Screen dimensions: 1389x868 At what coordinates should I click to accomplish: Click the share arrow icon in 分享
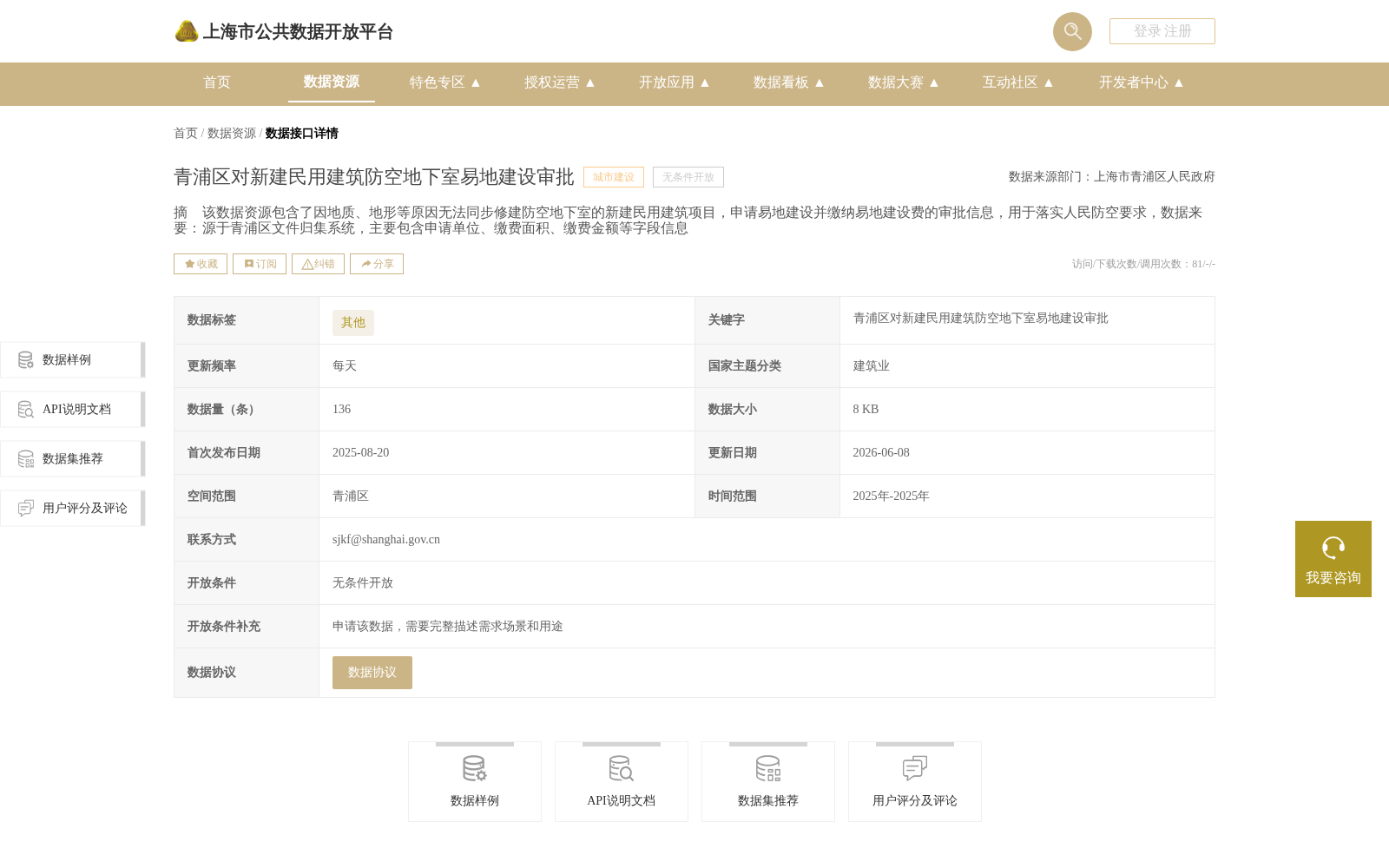point(366,264)
